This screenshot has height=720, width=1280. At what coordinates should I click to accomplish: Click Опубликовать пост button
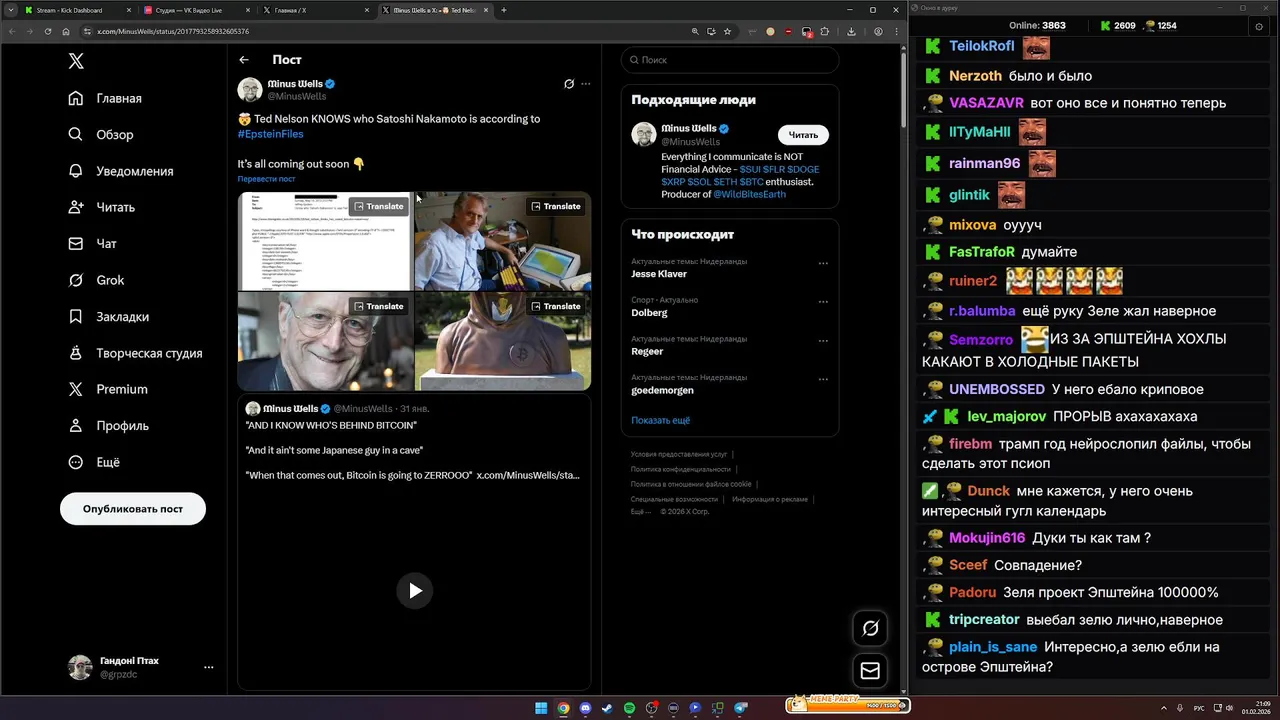[x=133, y=508]
